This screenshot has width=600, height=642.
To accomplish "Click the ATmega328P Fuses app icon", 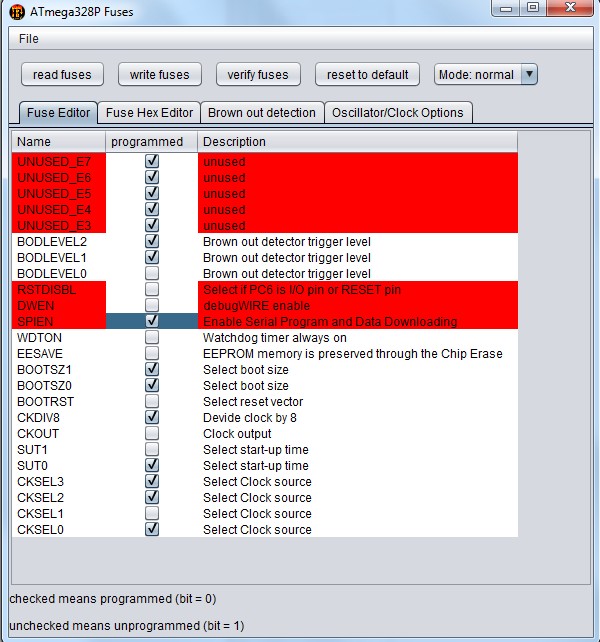I will click(x=17, y=12).
